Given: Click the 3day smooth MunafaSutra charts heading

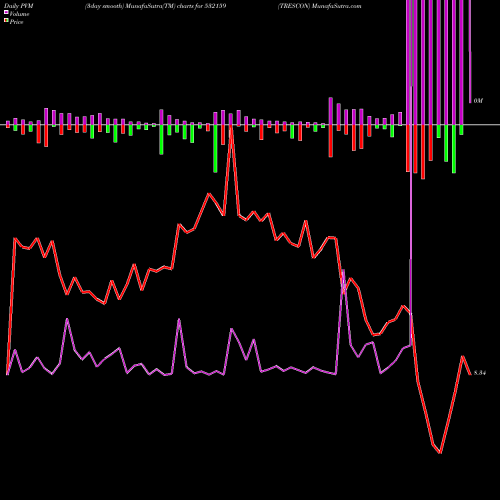Looking at the screenshot, I should (156, 6).
